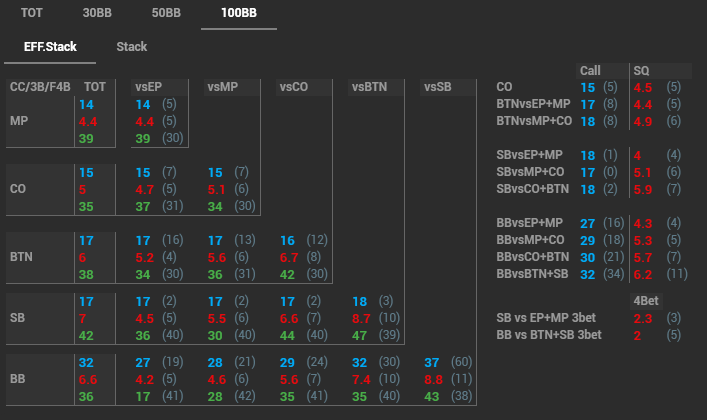Screen dimensions: 707x420
Task: Open the 50BB tab
Action: tap(166, 13)
